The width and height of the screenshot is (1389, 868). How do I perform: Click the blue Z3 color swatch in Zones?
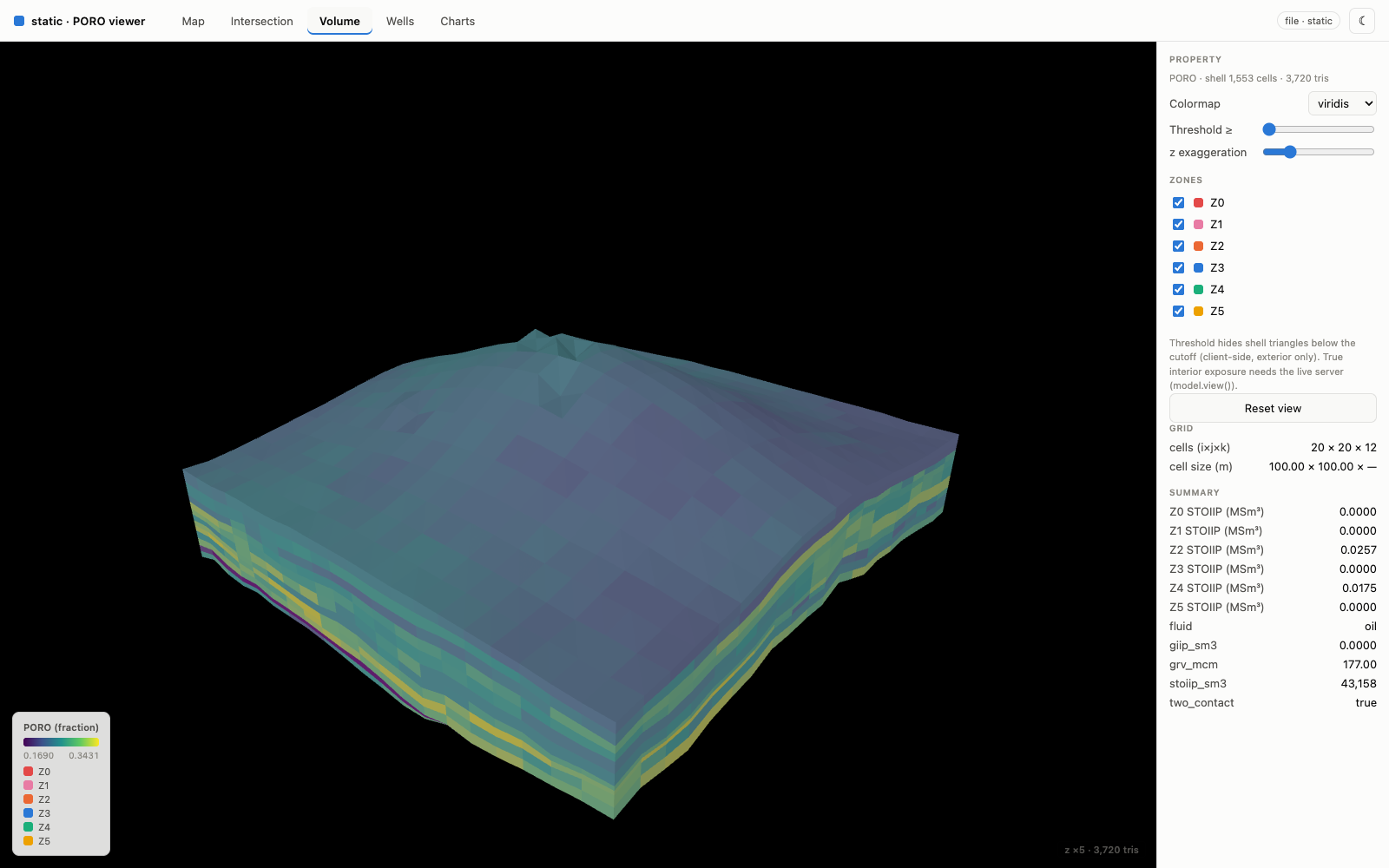(x=1198, y=267)
